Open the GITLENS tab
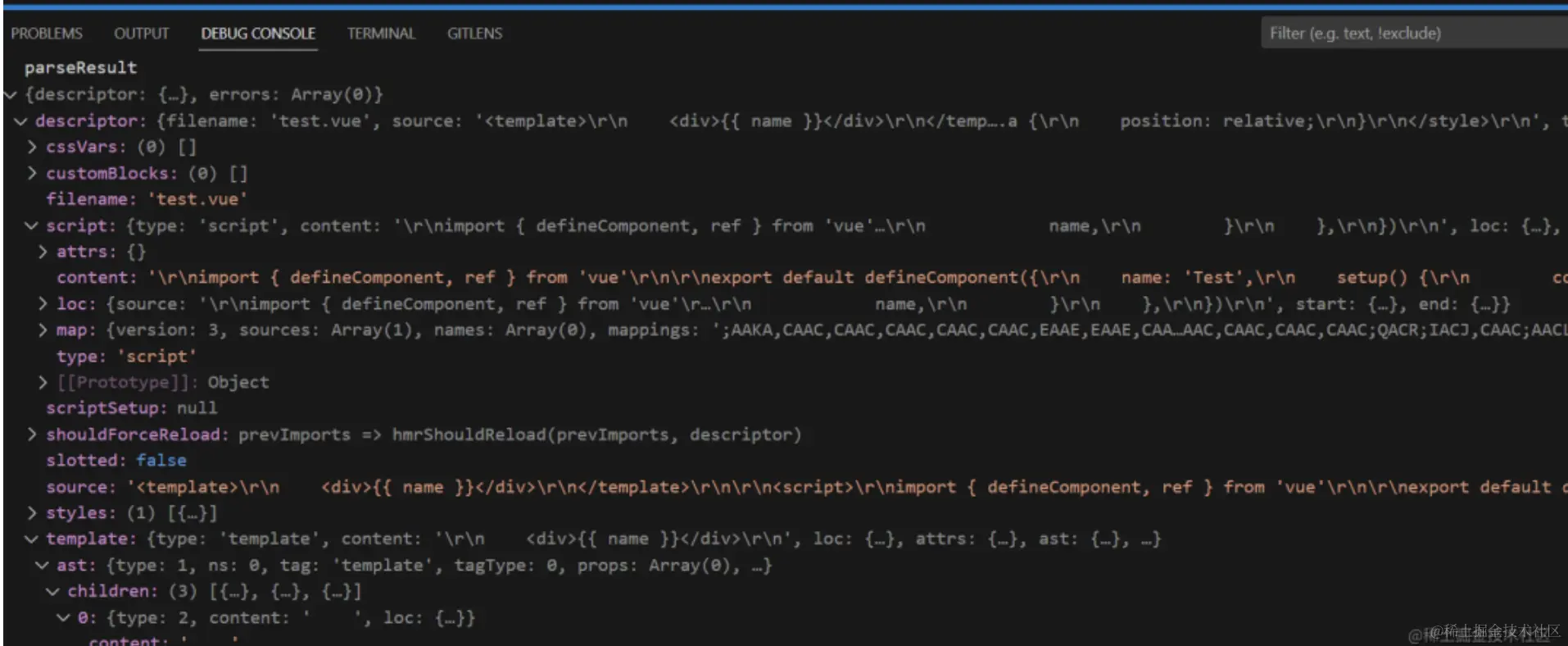This screenshot has width=1568, height=646. (474, 34)
